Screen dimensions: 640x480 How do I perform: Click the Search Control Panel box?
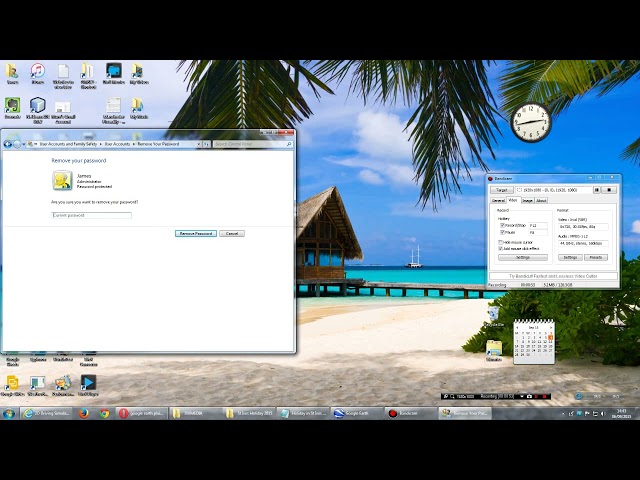point(253,144)
